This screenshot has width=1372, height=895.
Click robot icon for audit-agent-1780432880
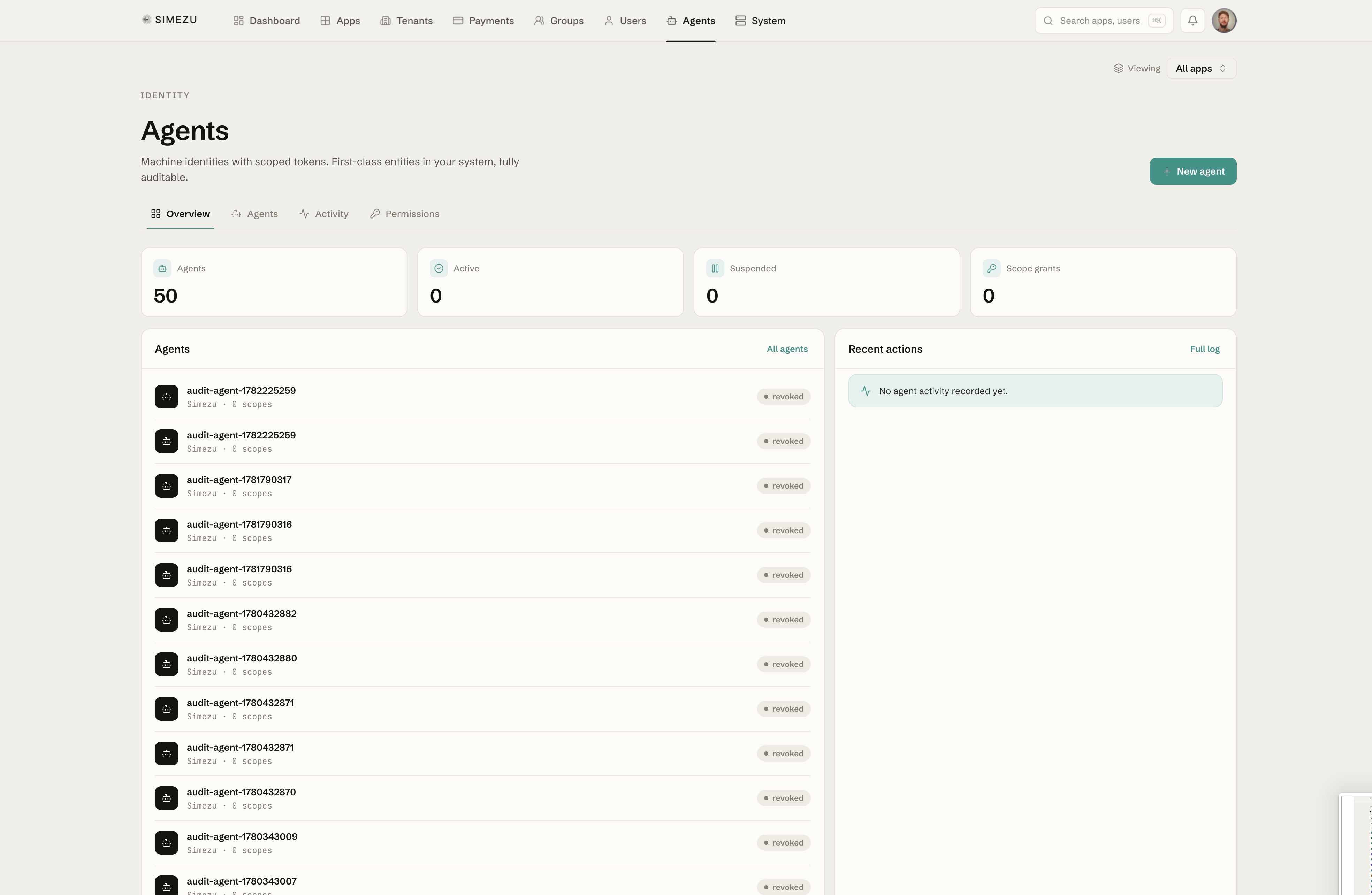coord(167,665)
